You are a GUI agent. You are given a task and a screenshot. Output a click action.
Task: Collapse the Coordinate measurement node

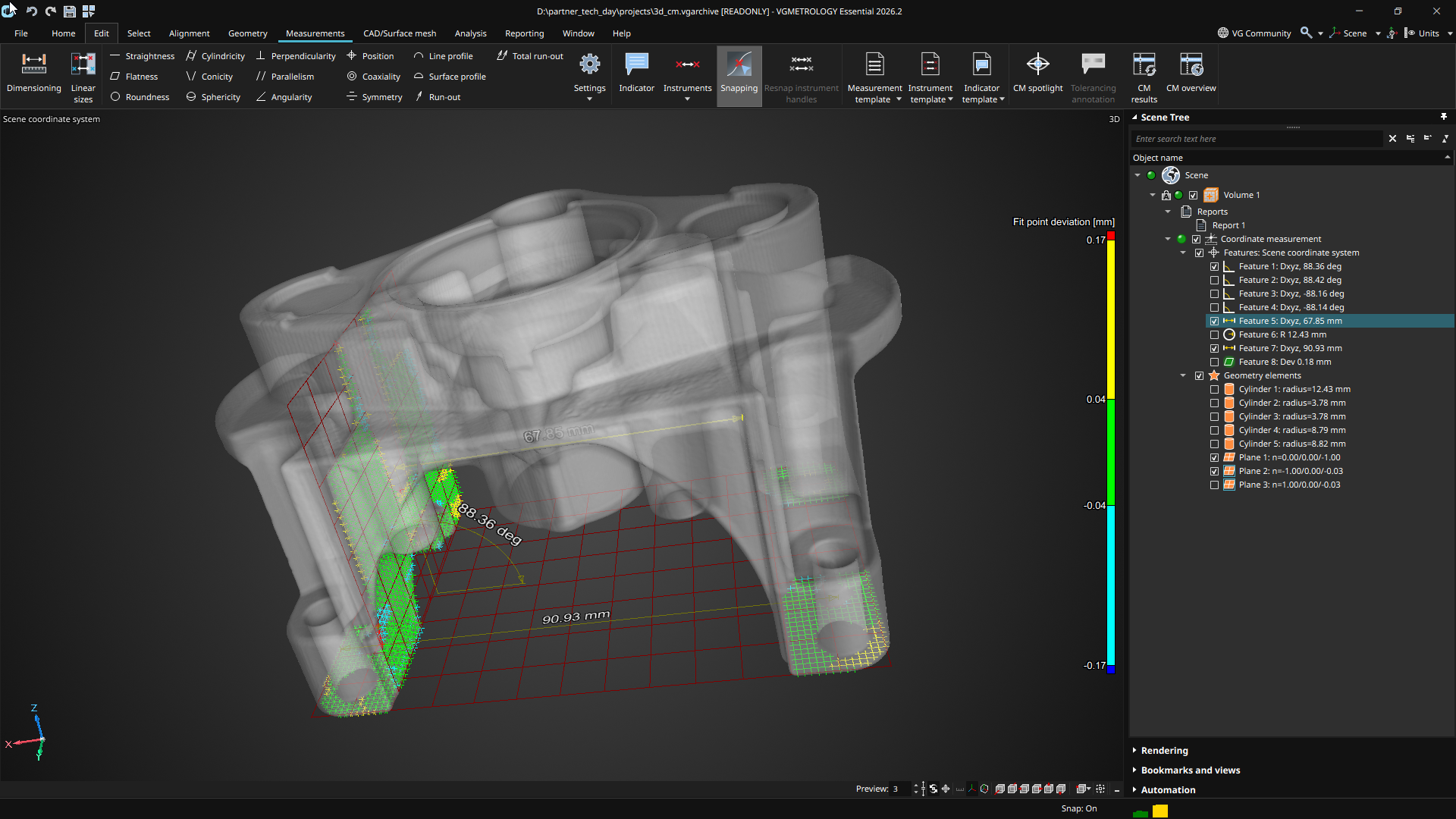pos(1168,240)
